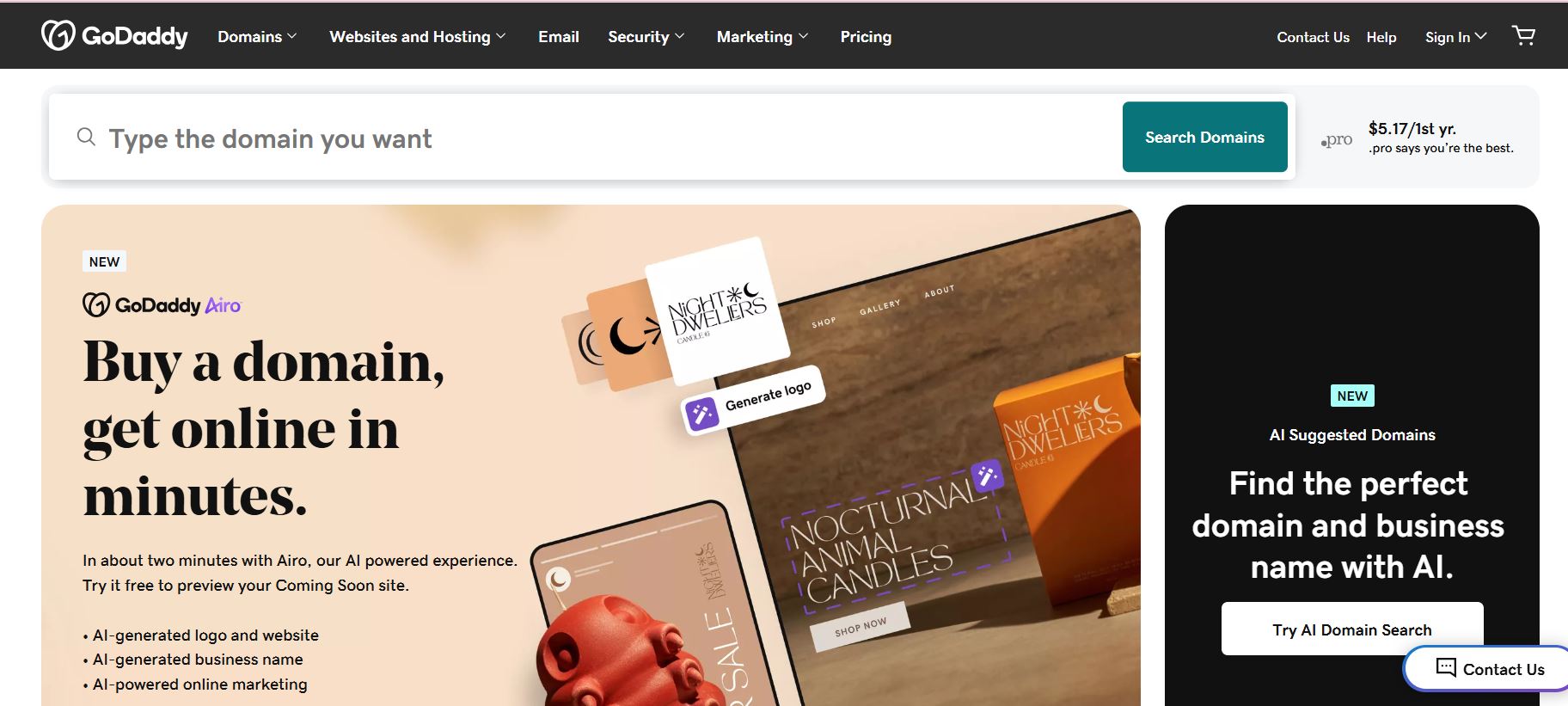Expand the Marketing menu
Image resolution: width=1568 pixels, height=706 pixels.
[763, 37]
